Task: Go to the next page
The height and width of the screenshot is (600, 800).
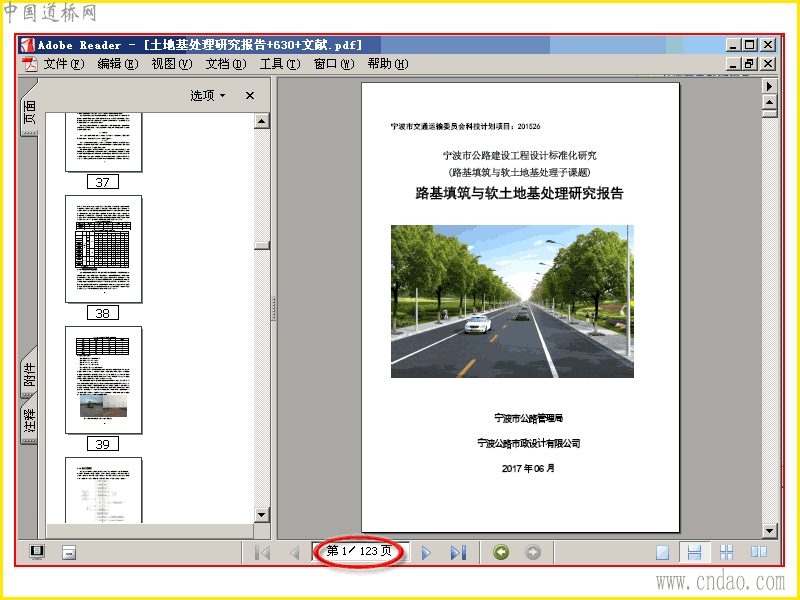Action: pos(426,553)
